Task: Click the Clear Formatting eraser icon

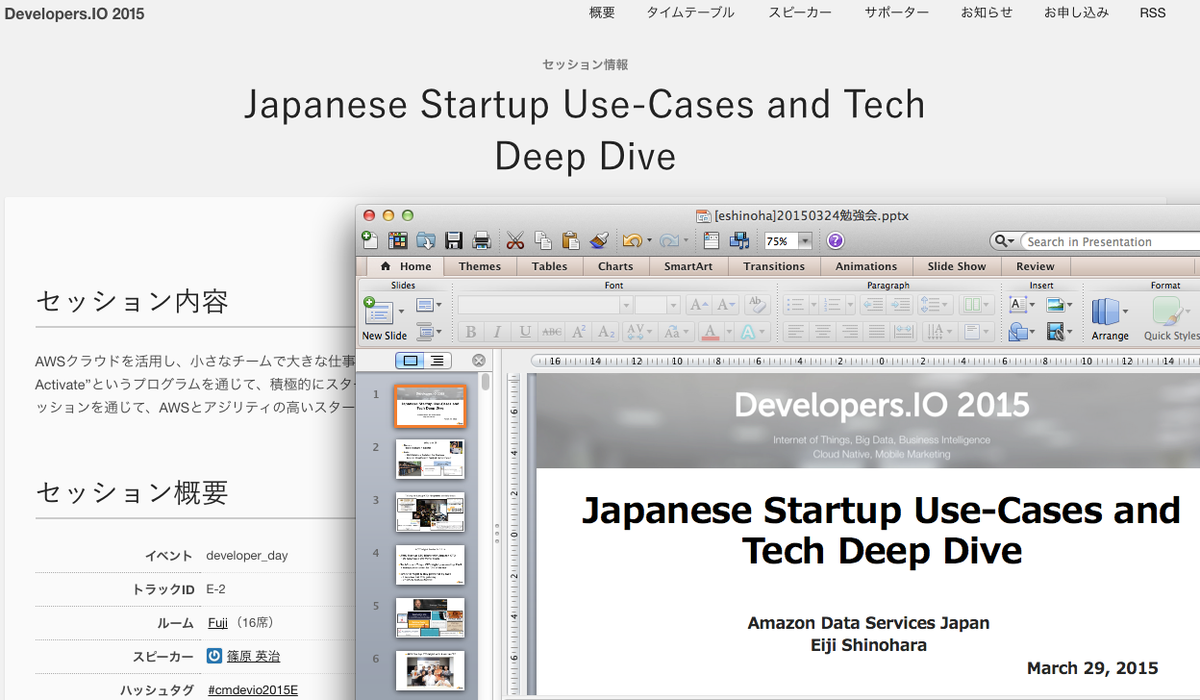Action: coord(758,305)
